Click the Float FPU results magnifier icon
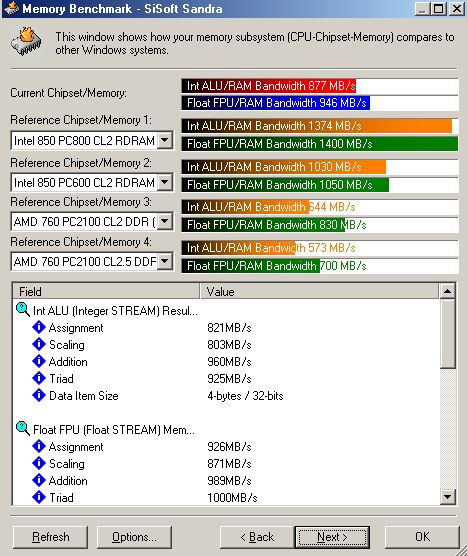This screenshot has width=468, height=556. [x=23, y=429]
